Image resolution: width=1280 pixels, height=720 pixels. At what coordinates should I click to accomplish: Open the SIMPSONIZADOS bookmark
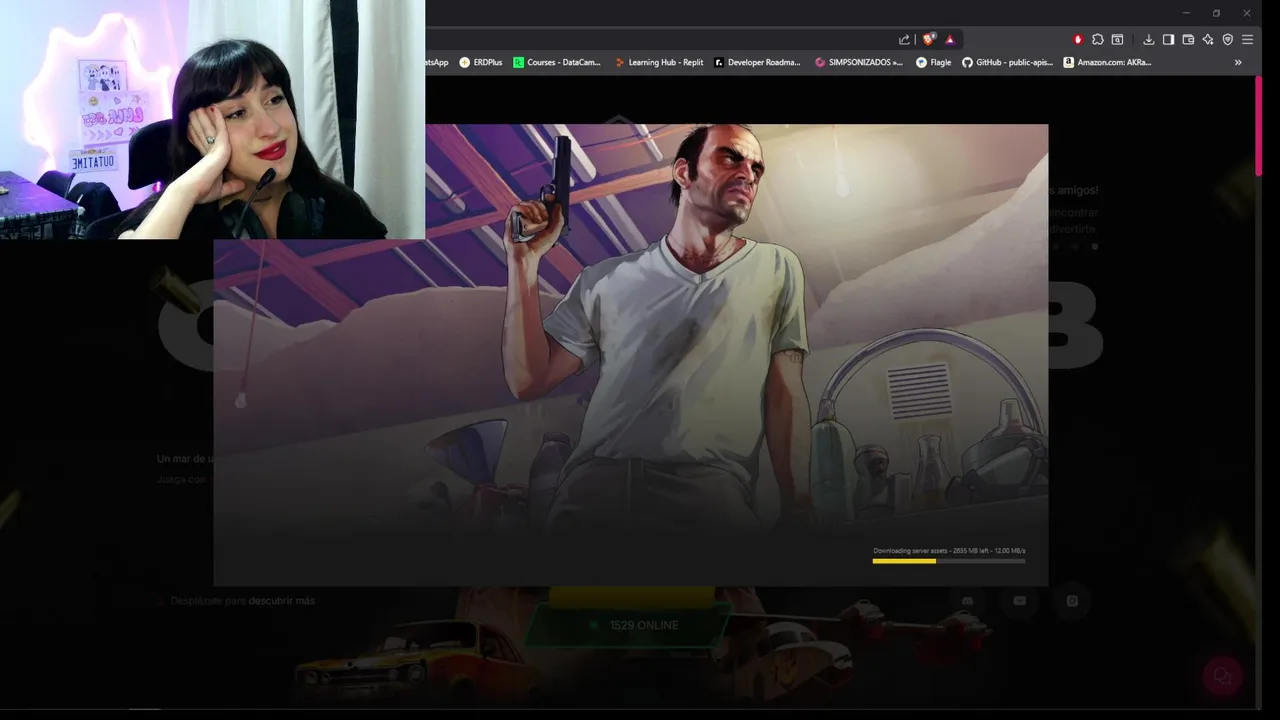click(x=859, y=62)
